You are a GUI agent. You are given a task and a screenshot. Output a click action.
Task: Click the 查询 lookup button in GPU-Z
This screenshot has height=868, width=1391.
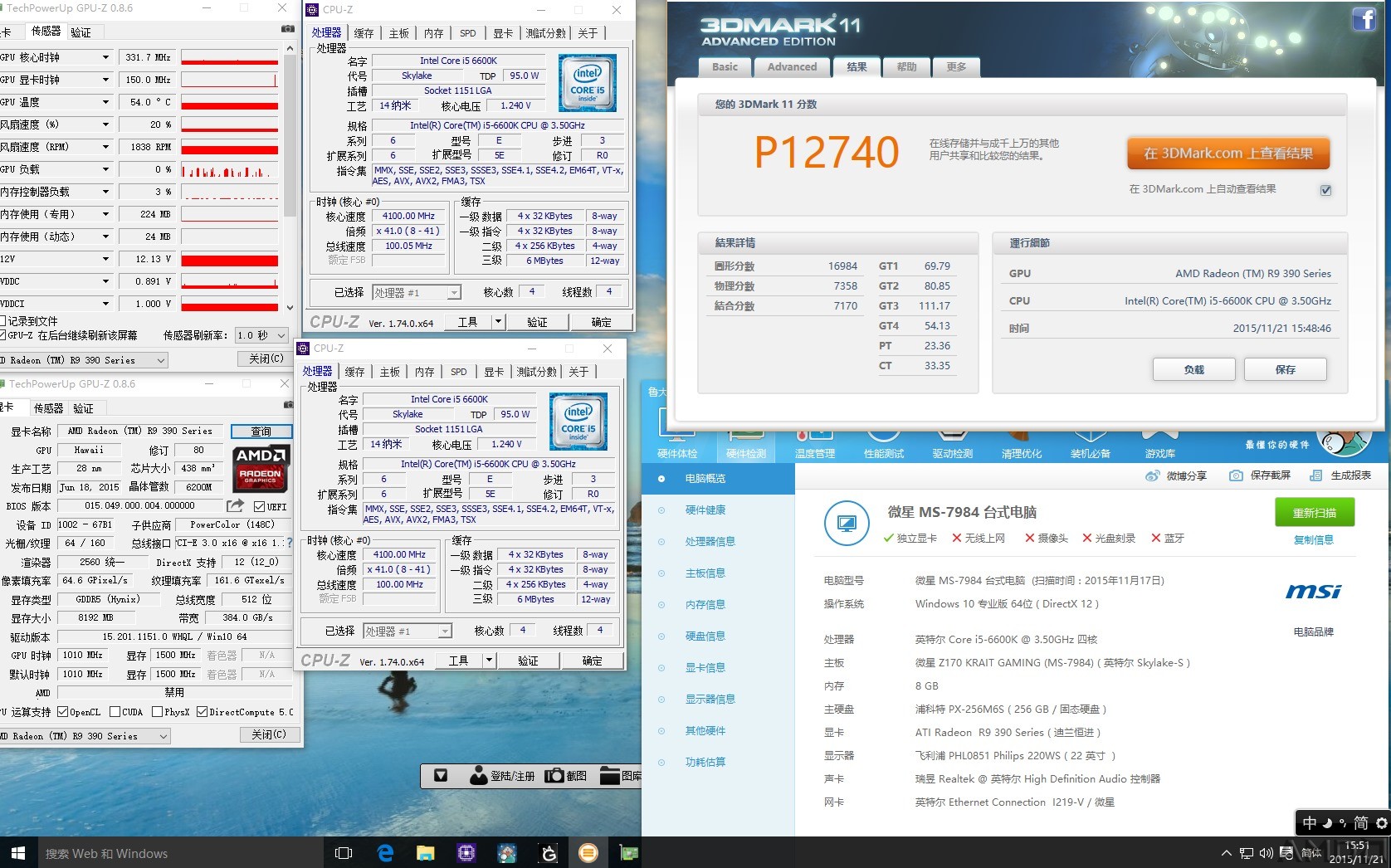click(x=261, y=432)
